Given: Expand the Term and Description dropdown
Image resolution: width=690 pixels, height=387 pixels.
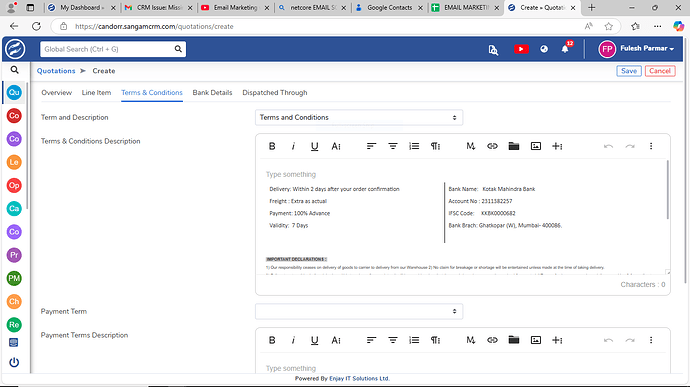Looking at the screenshot, I should pyautogui.click(x=359, y=118).
